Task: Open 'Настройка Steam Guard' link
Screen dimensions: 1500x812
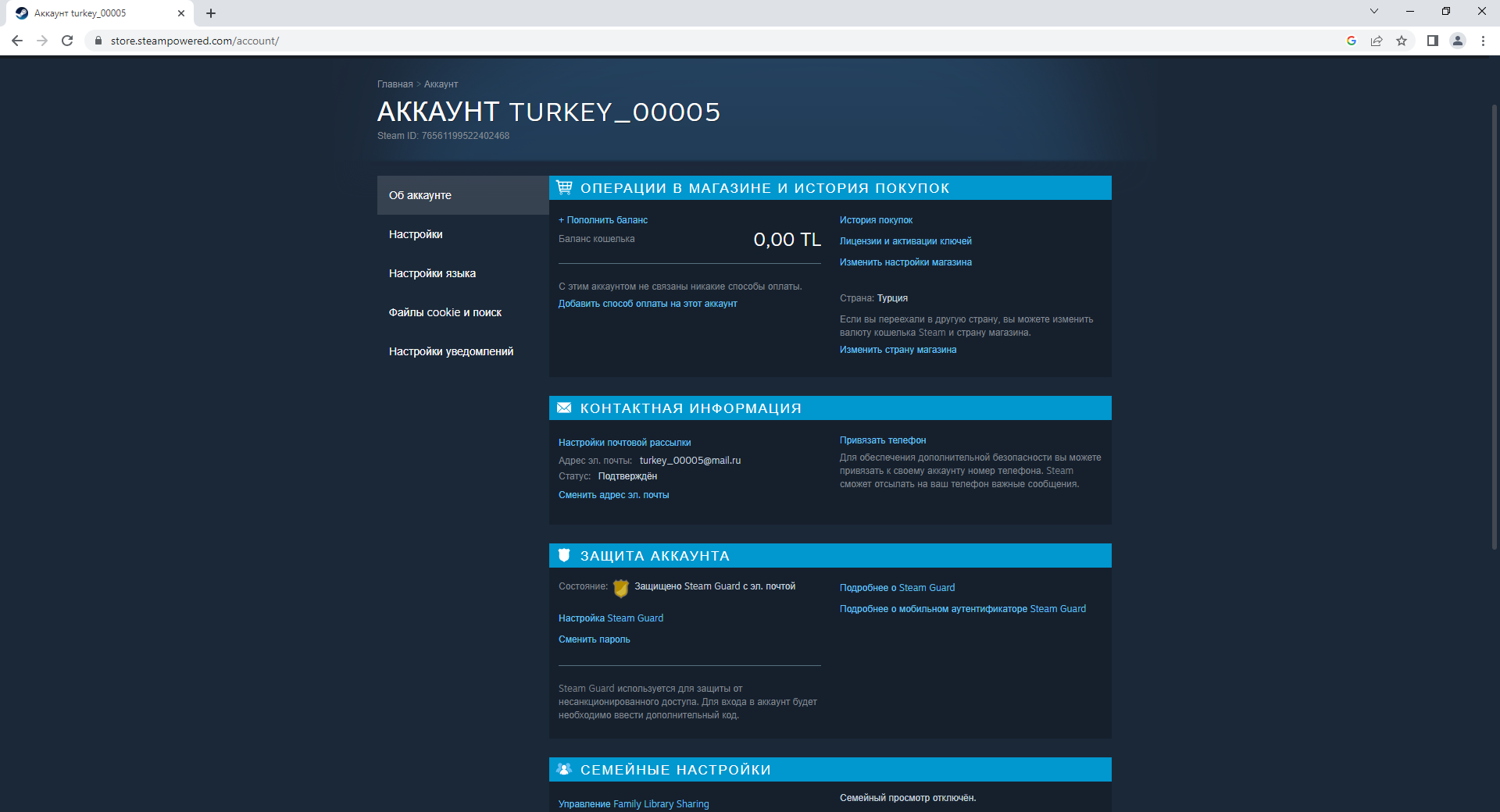Action: coord(611,618)
